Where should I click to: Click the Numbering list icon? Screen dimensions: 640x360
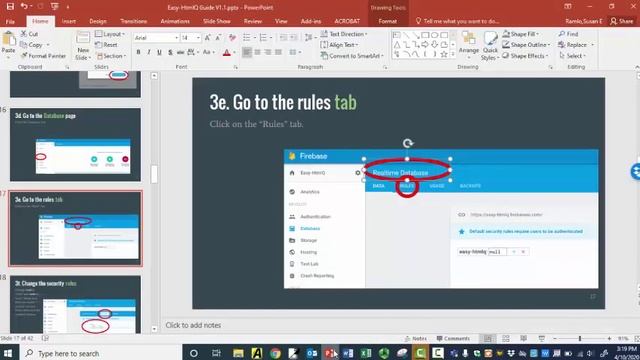[x=263, y=38]
